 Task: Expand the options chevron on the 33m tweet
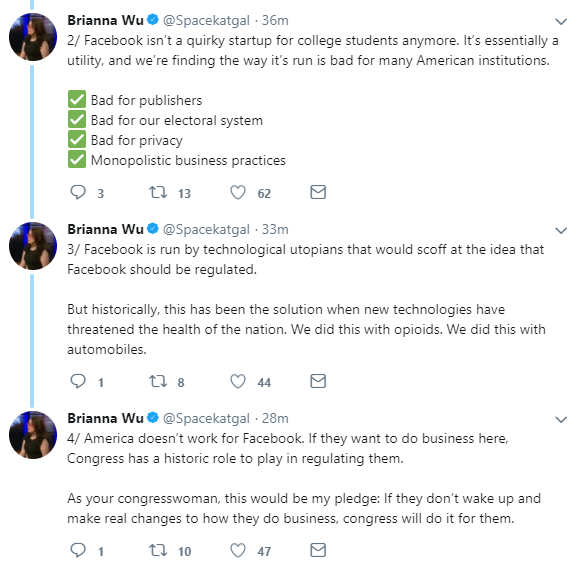561,231
